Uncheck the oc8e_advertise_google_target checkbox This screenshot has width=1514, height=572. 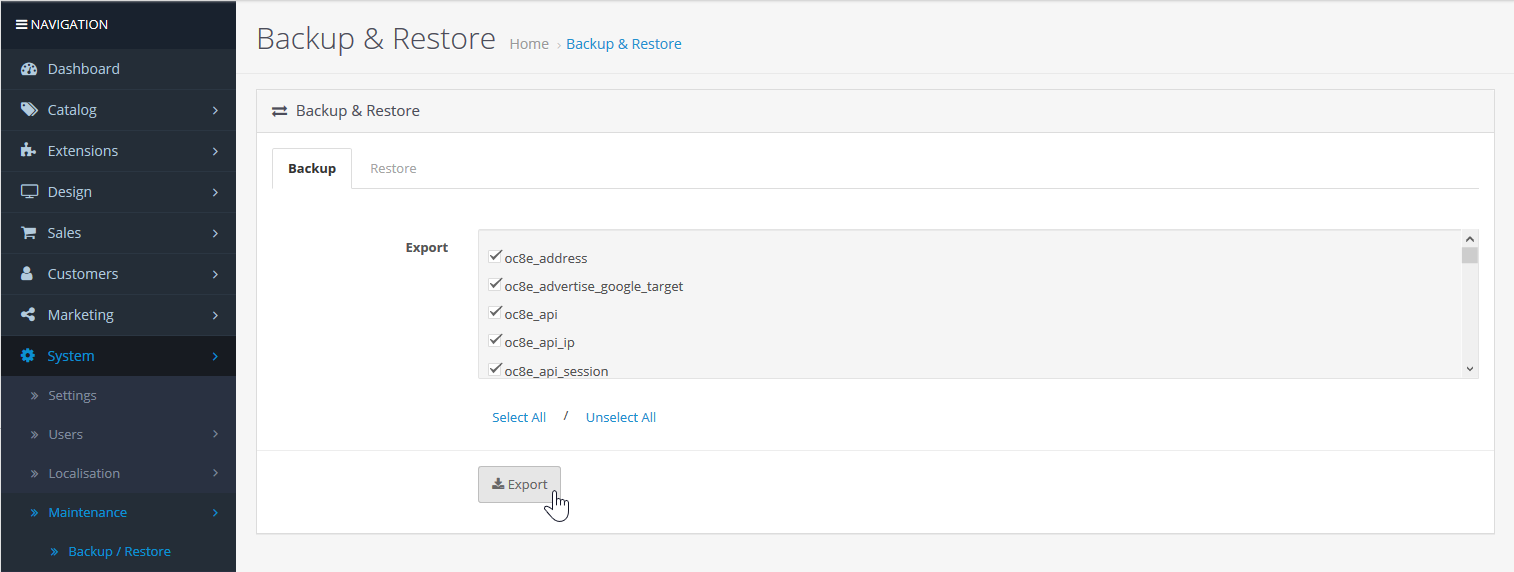495,285
